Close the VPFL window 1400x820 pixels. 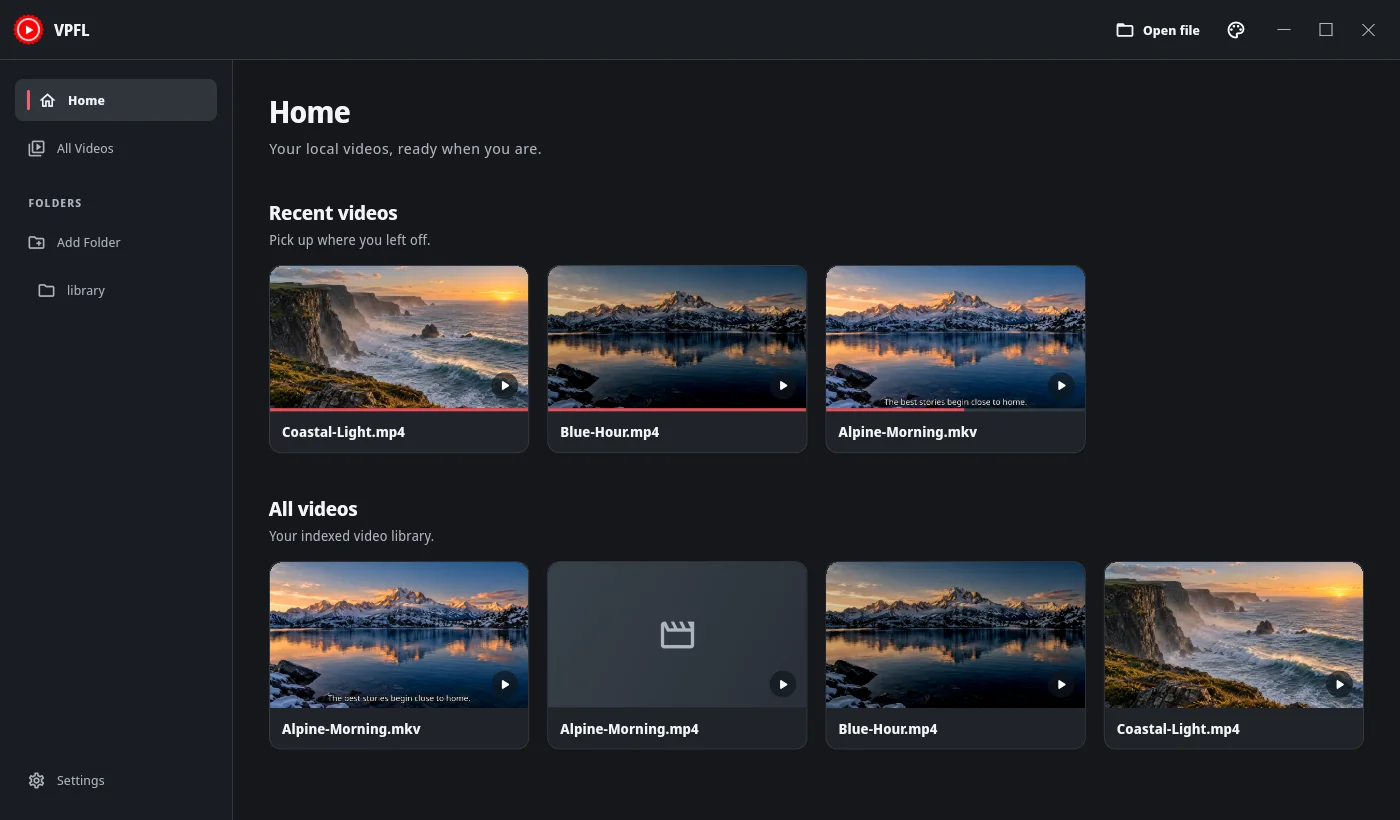pyautogui.click(x=1369, y=30)
